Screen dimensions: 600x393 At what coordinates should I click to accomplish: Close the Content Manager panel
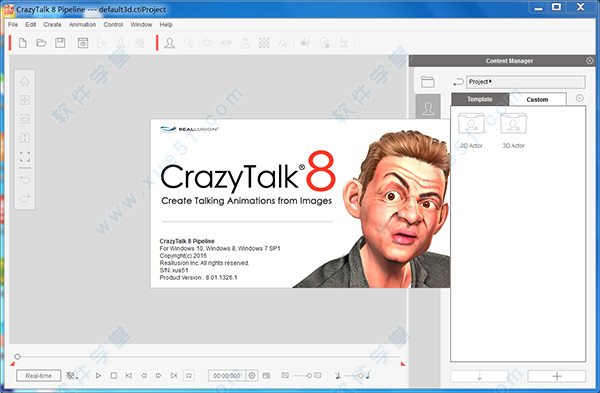(590, 60)
